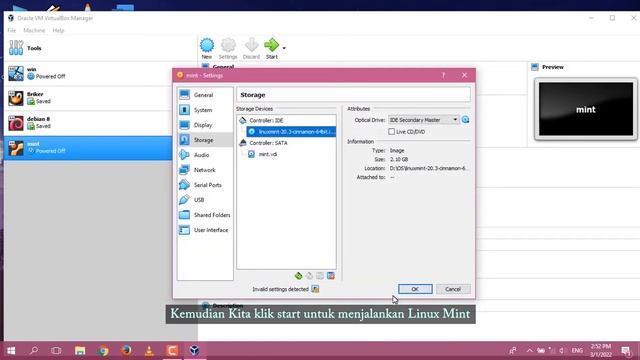Click the choose optical disk file icon
Screen dimensions: 640x360
(x=465, y=120)
